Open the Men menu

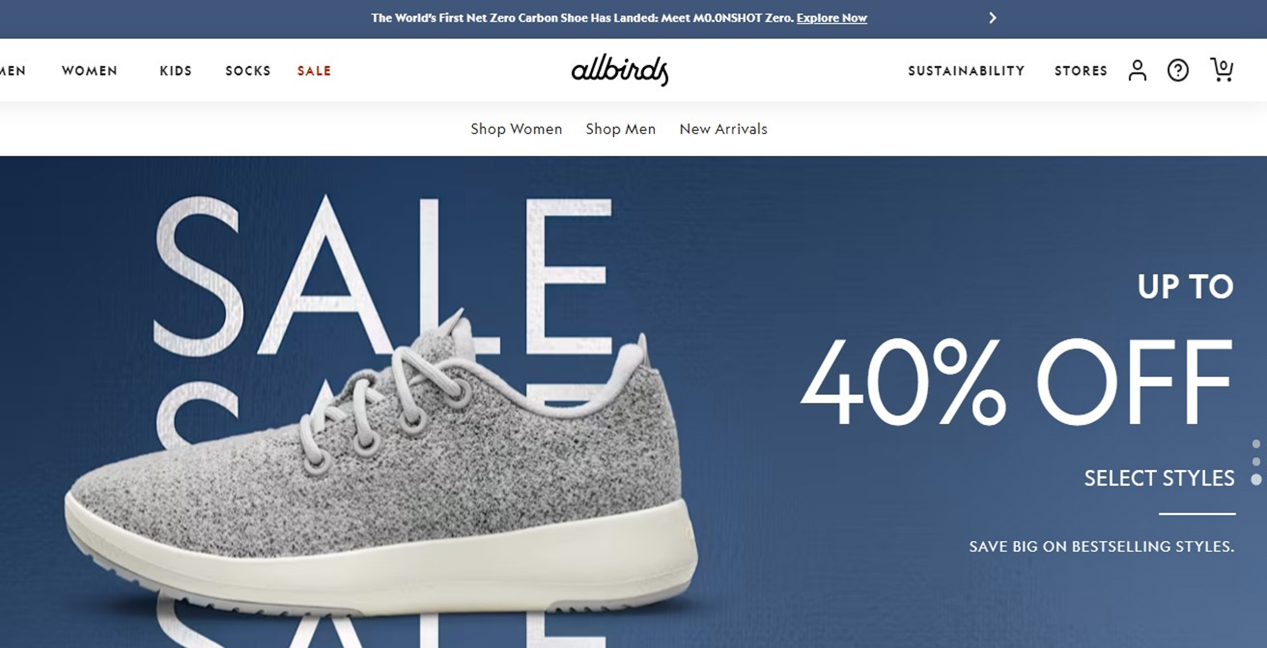click(x=13, y=71)
